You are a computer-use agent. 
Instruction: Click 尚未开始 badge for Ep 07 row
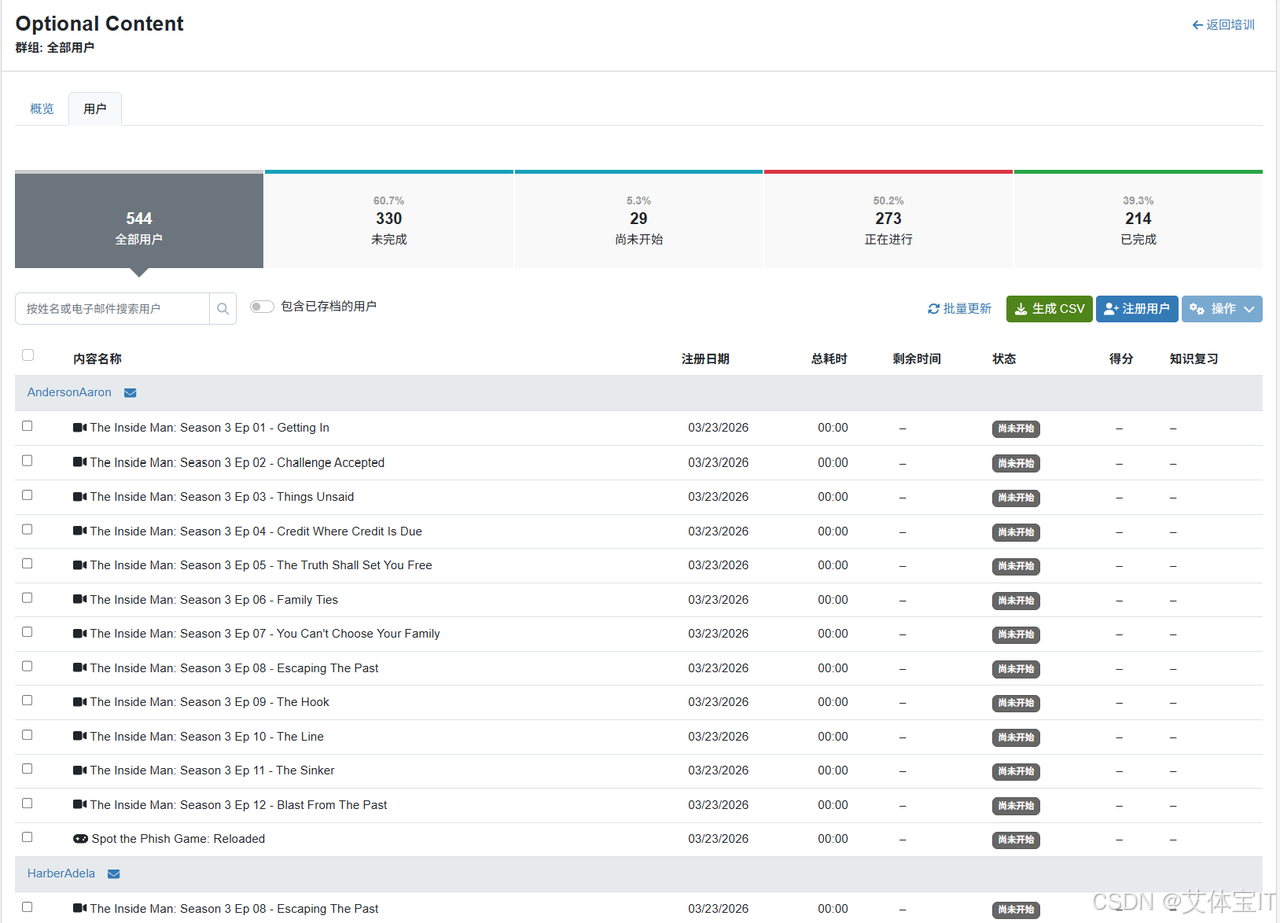1016,635
